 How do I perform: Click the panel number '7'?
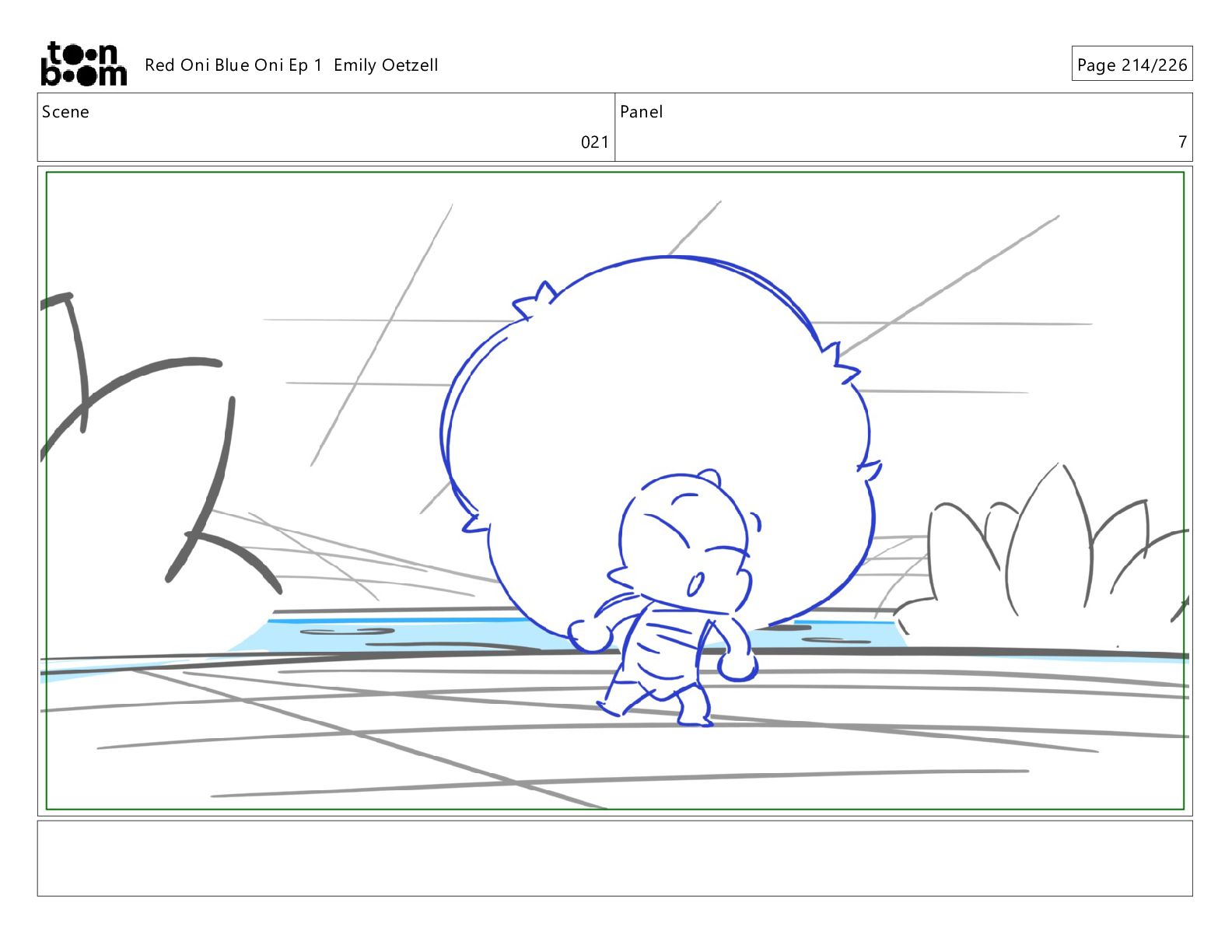(x=1182, y=142)
